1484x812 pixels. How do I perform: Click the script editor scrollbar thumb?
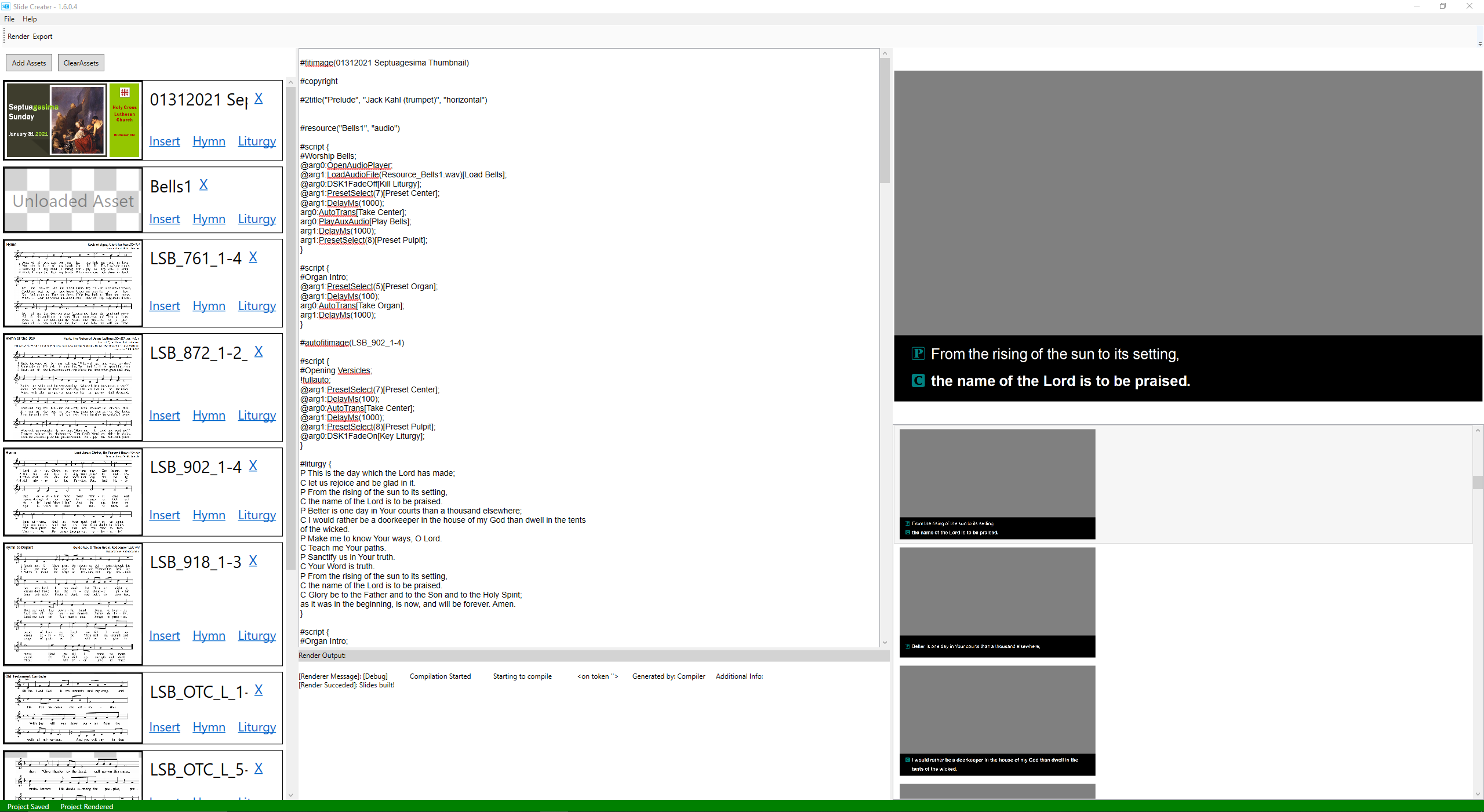885,120
